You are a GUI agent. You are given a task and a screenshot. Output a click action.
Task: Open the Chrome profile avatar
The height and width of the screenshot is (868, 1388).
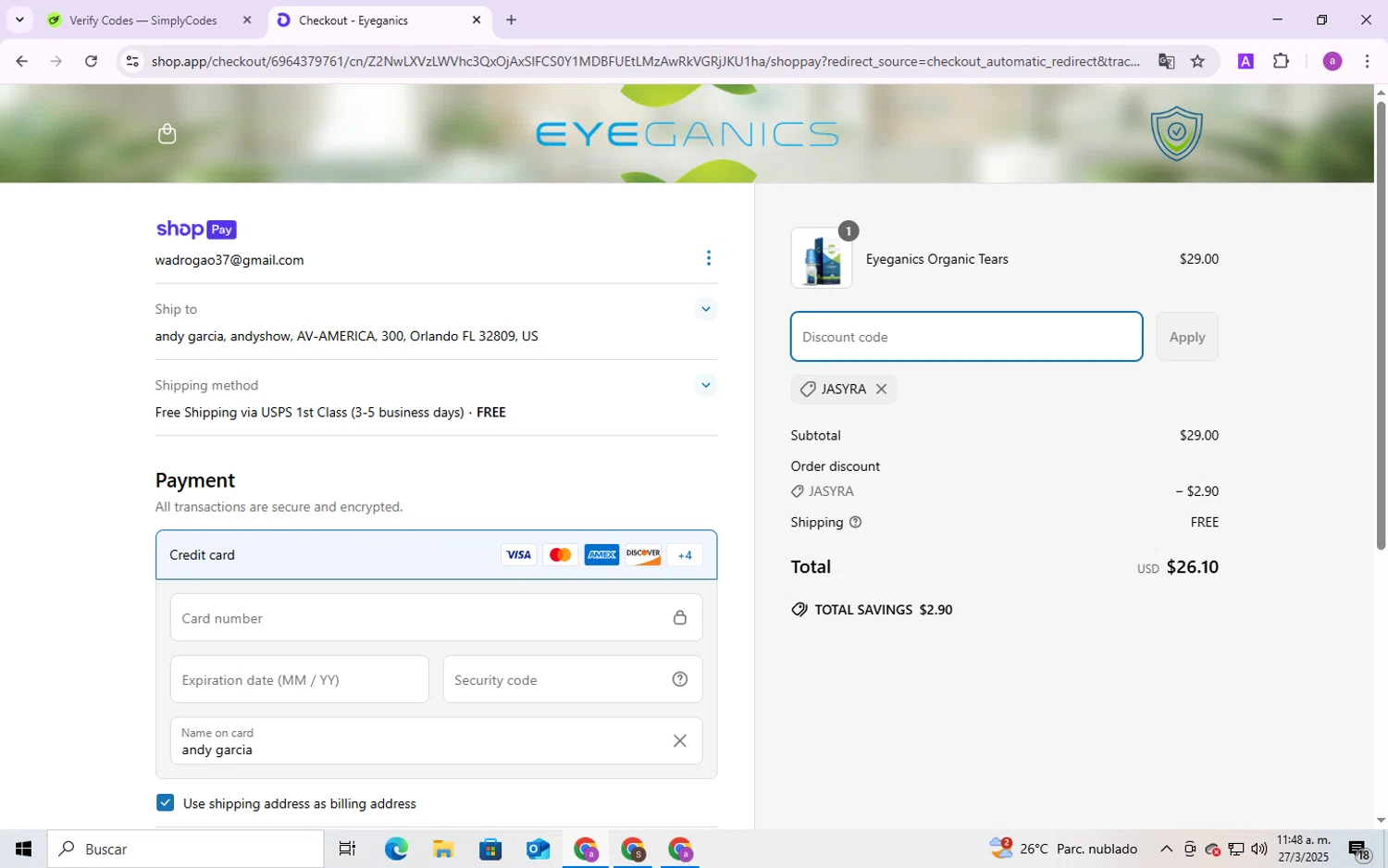(x=1332, y=61)
